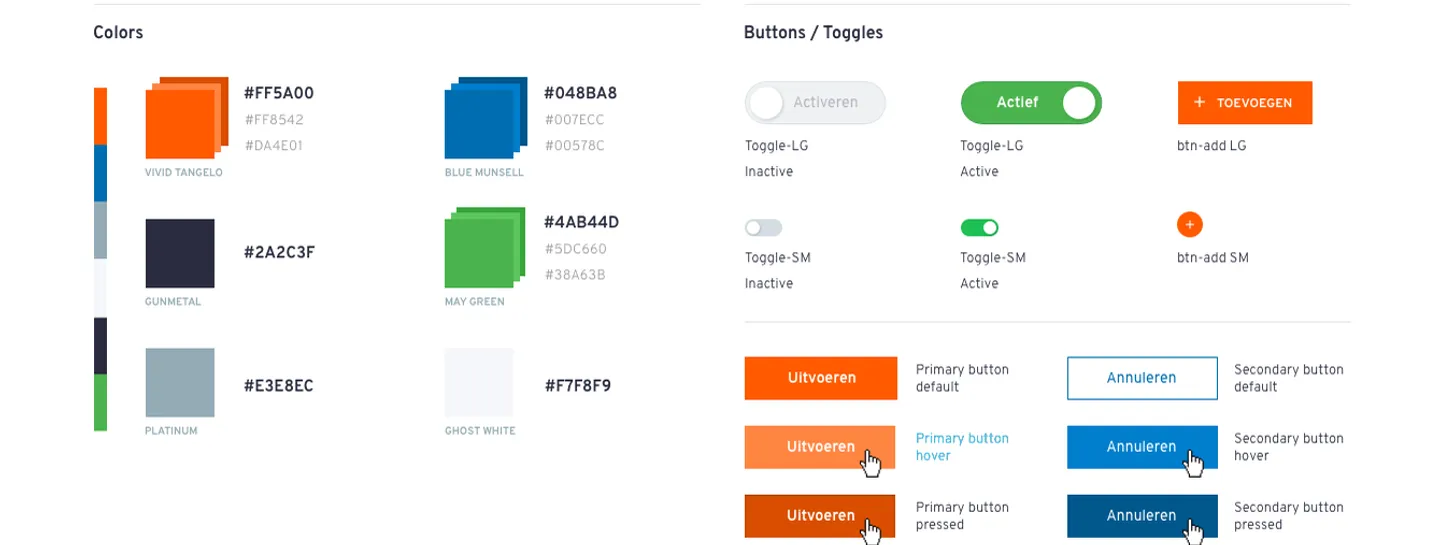
Task: Choose the Platinum grey color swatch
Action: [x=180, y=383]
